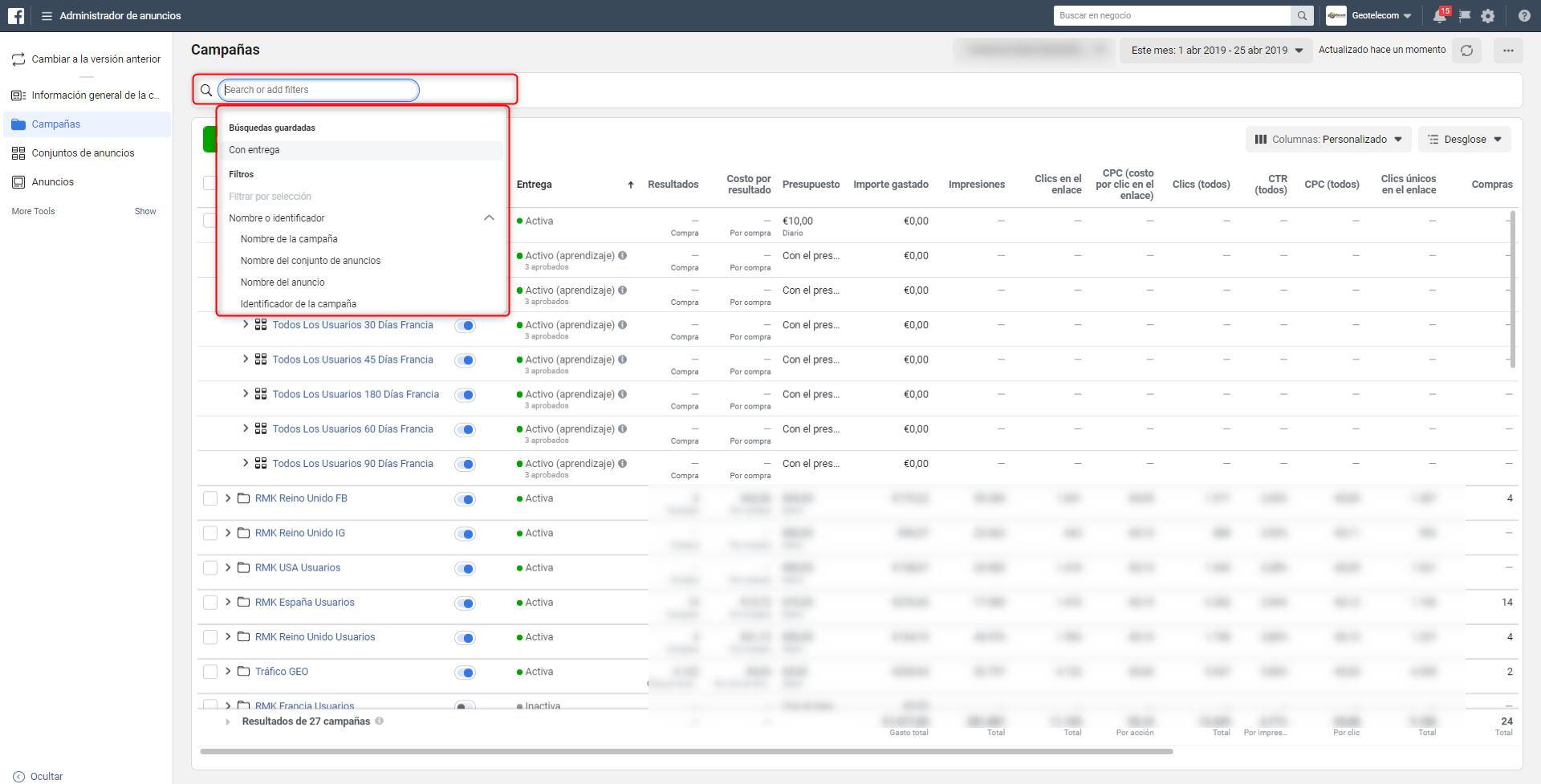Expand the Resultados de 27 campañas summary row
This screenshot has height=784, width=1541.
tap(228, 721)
